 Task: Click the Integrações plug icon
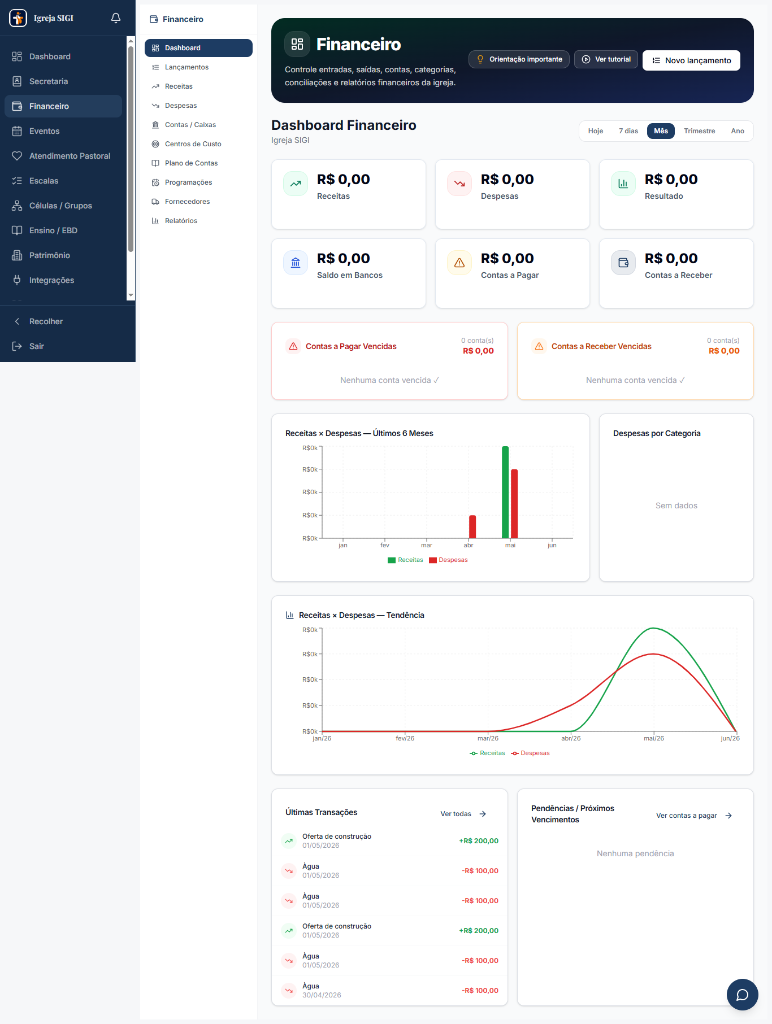click(17, 280)
